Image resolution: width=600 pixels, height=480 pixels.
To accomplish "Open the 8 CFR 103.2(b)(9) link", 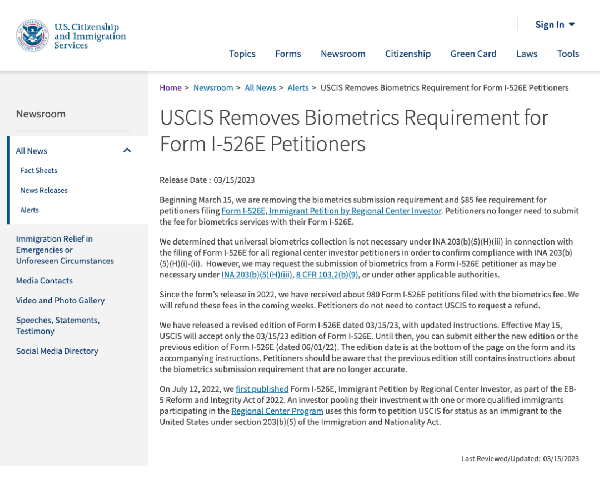I will (327, 274).
